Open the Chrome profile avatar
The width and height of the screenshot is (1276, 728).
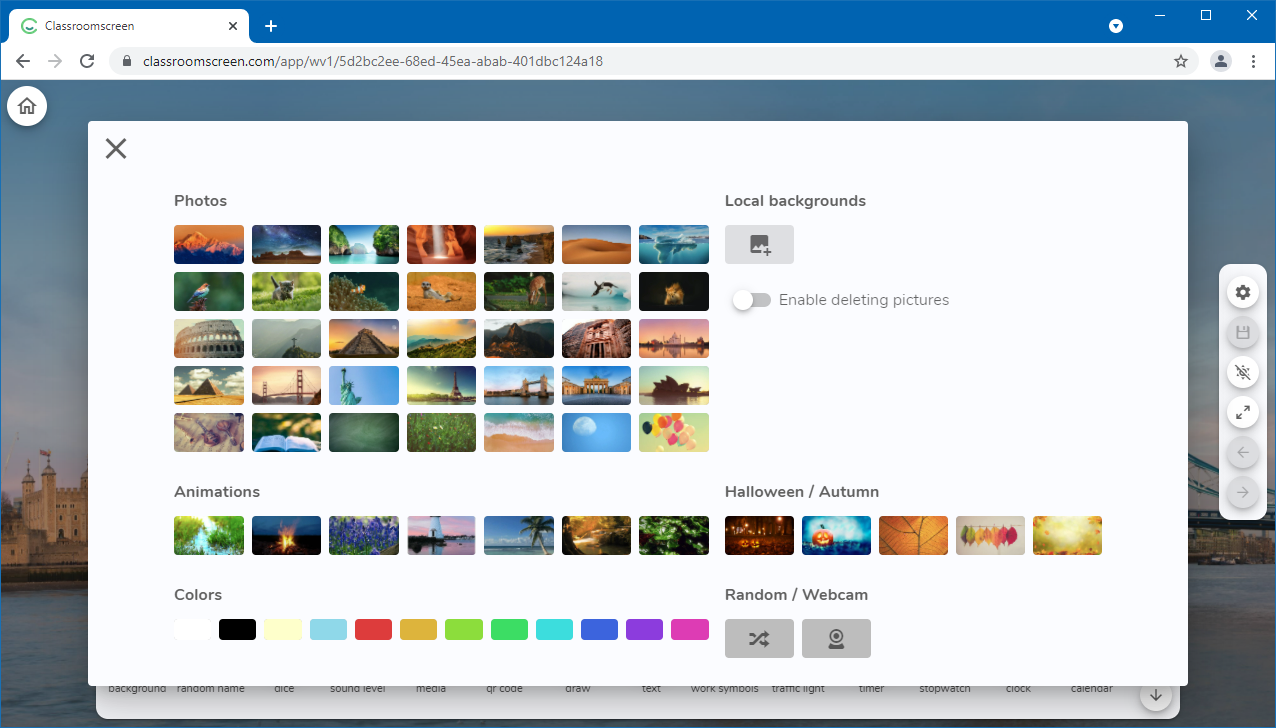pyautogui.click(x=1221, y=61)
